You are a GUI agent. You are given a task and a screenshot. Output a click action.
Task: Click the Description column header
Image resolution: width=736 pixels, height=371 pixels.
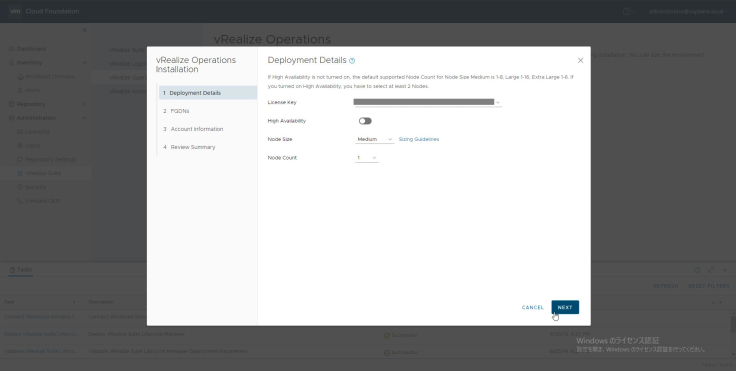(x=101, y=302)
